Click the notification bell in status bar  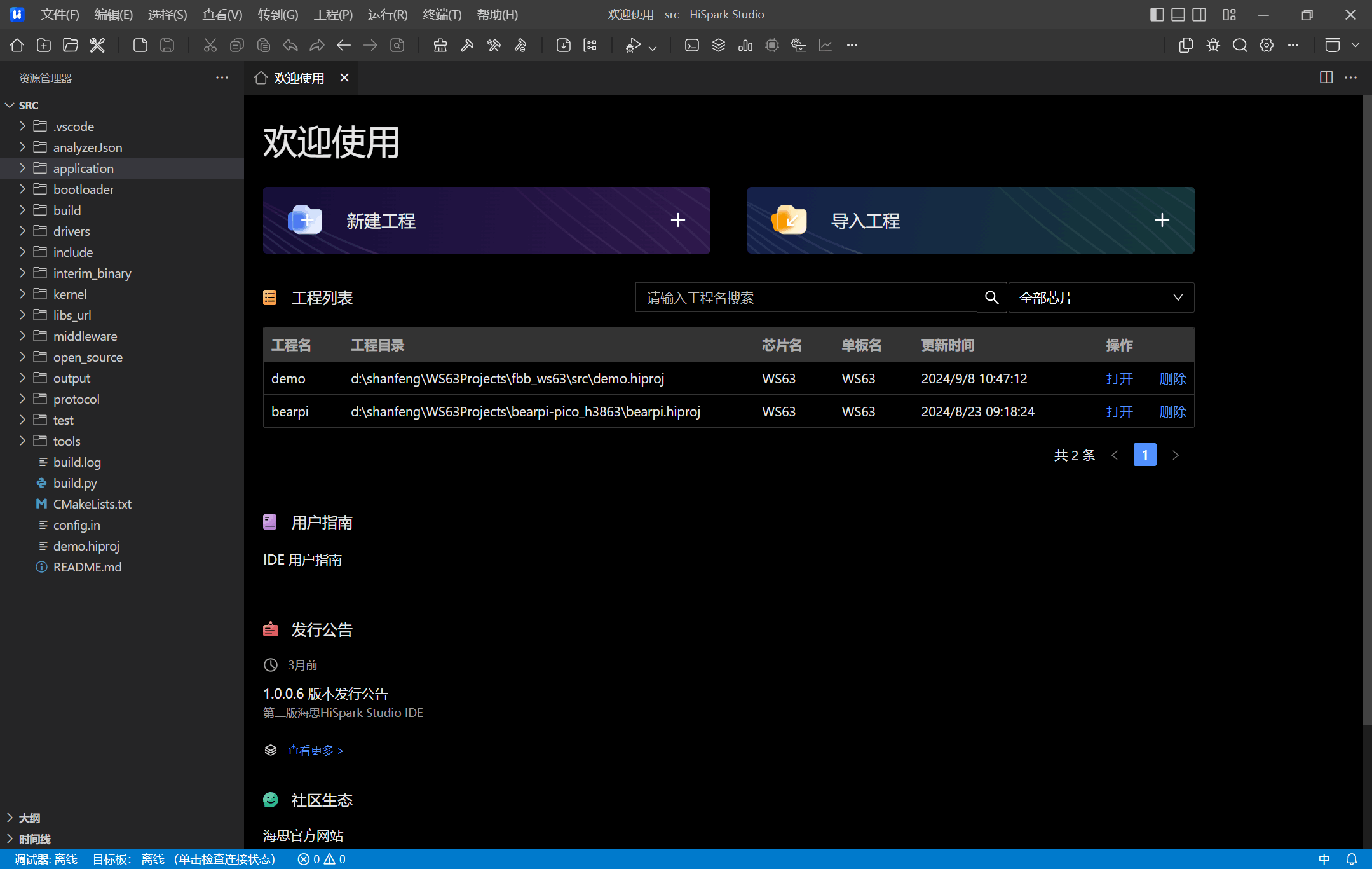click(x=1352, y=859)
